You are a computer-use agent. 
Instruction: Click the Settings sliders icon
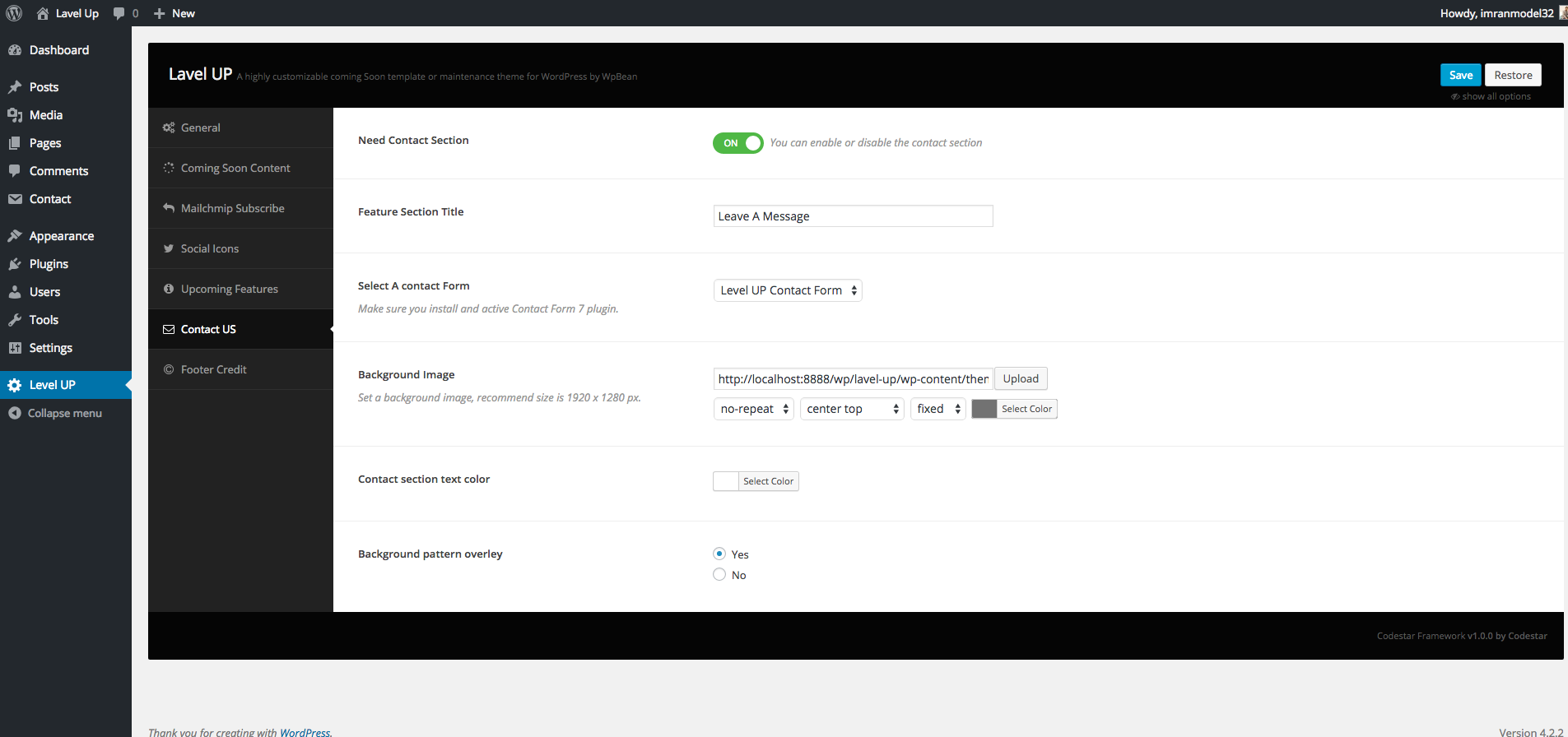[15, 348]
